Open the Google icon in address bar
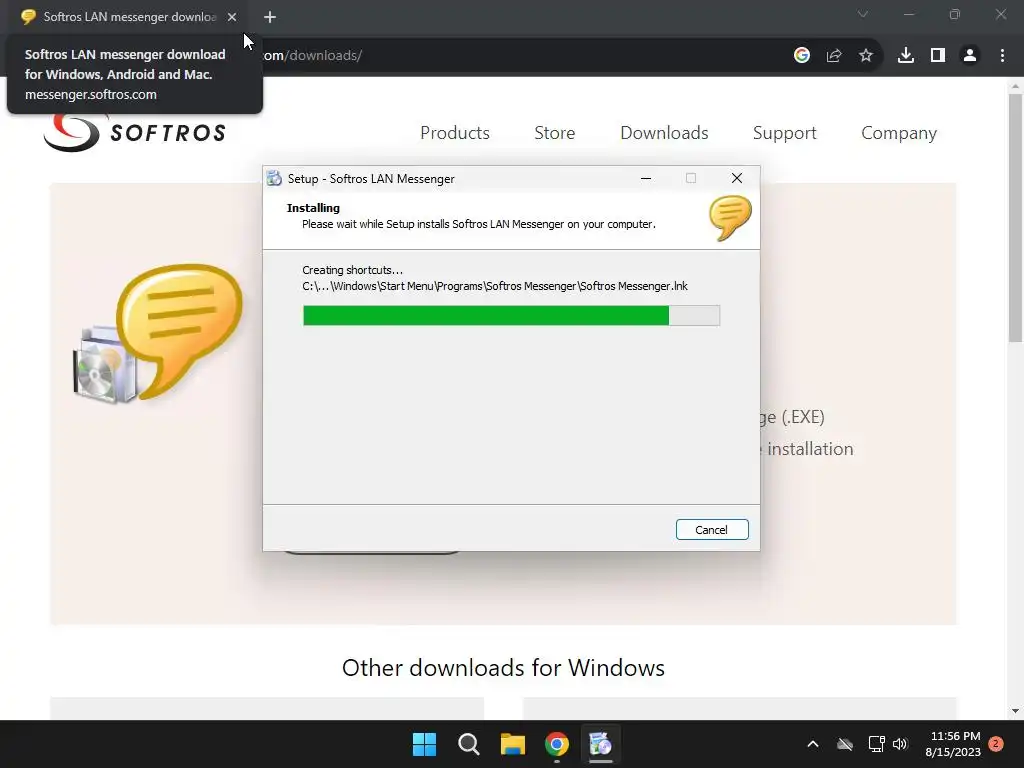Viewport: 1024px width, 768px height. coord(802,56)
